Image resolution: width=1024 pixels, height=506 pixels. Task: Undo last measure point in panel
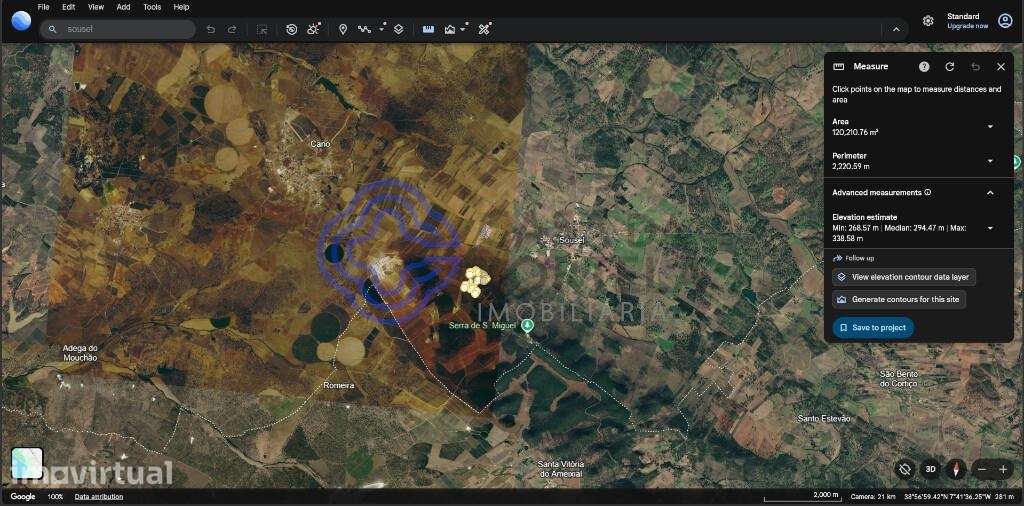(976, 67)
